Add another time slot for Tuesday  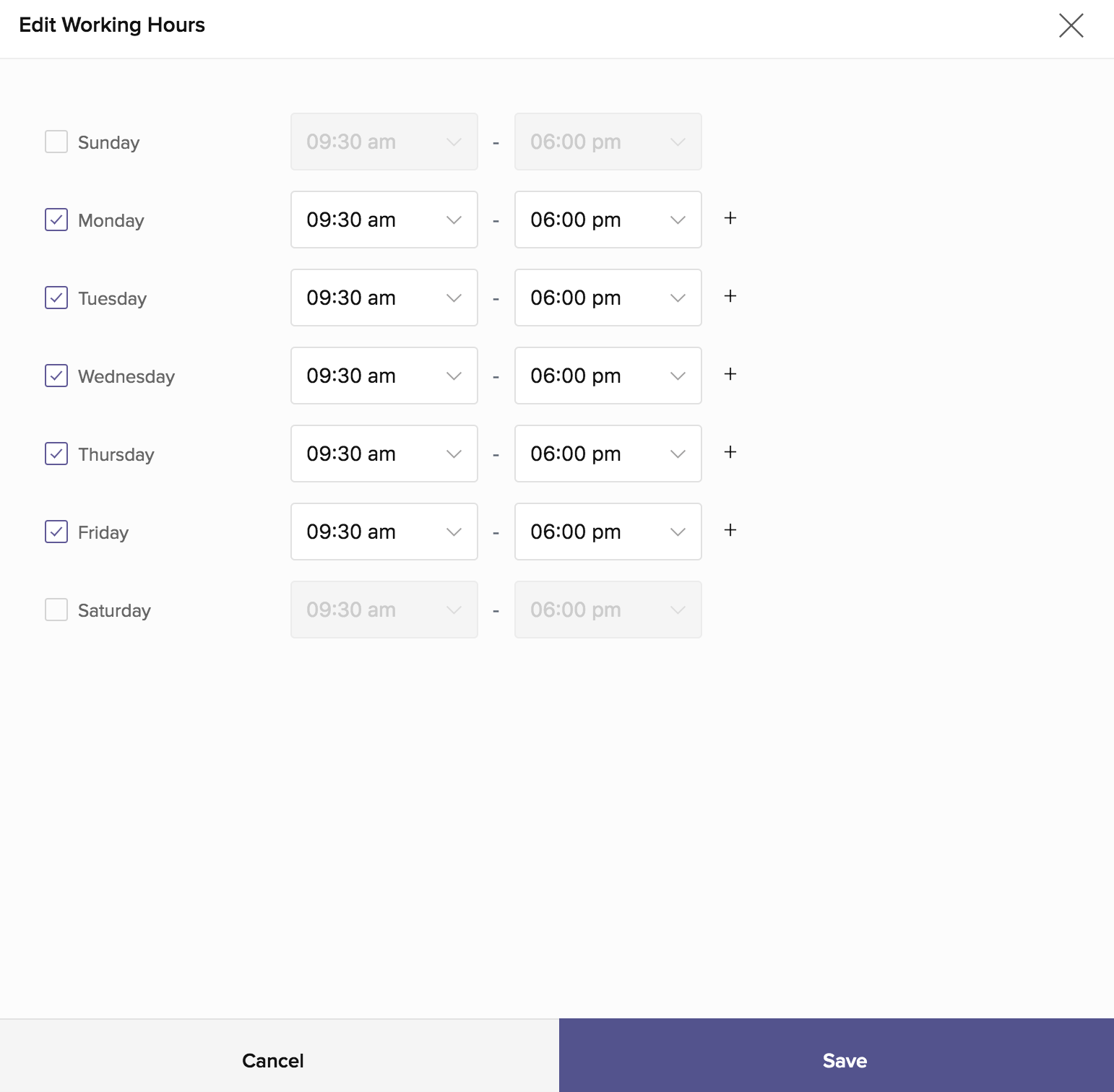tap(730, 296)
